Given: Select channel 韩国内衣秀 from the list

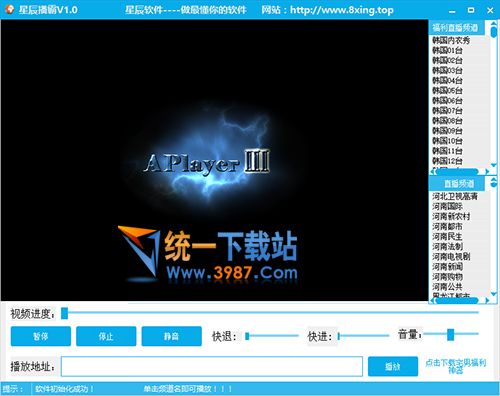Looking at the screenshot, I should [451, 41].
